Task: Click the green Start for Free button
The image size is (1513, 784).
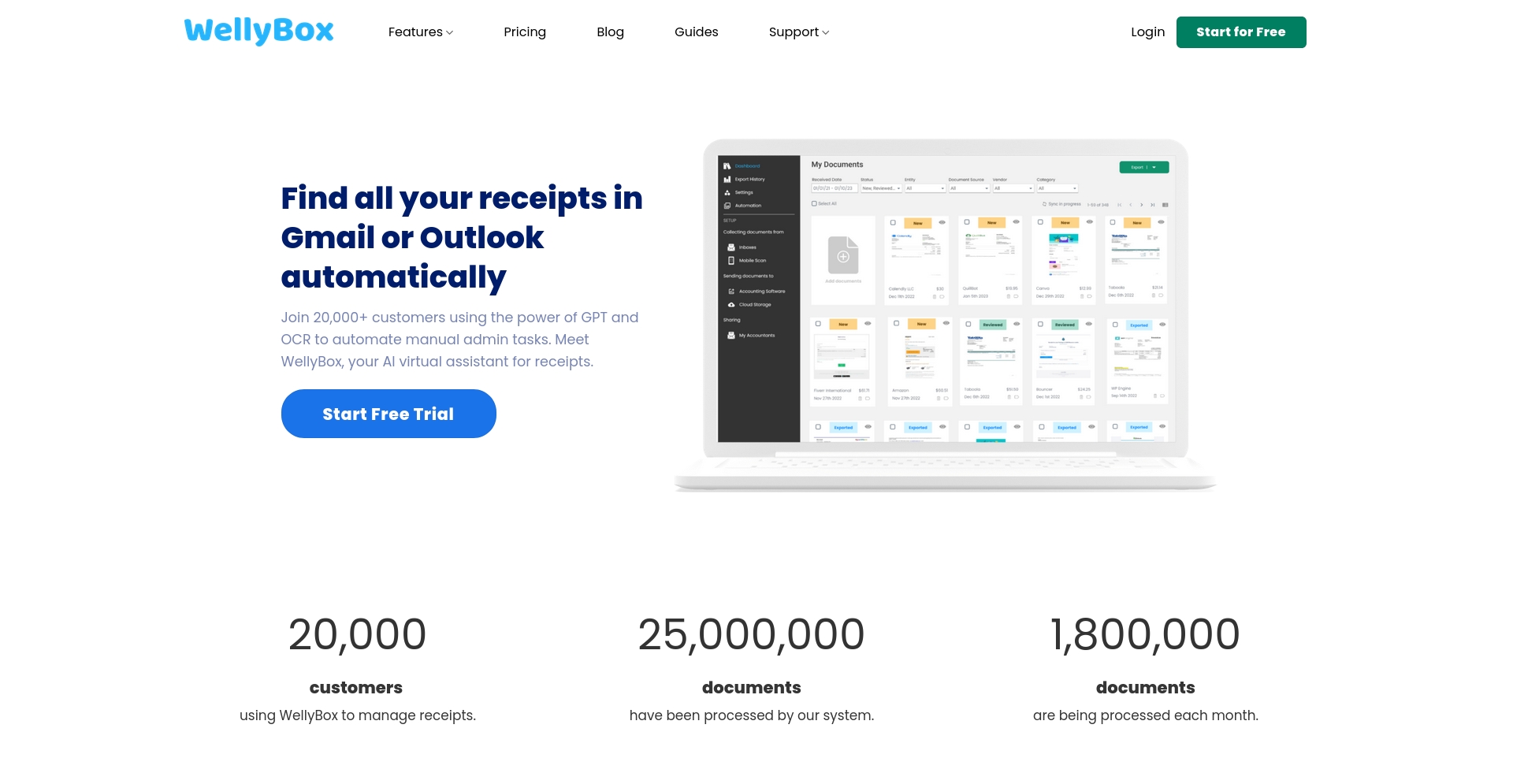Action: 1241,32
